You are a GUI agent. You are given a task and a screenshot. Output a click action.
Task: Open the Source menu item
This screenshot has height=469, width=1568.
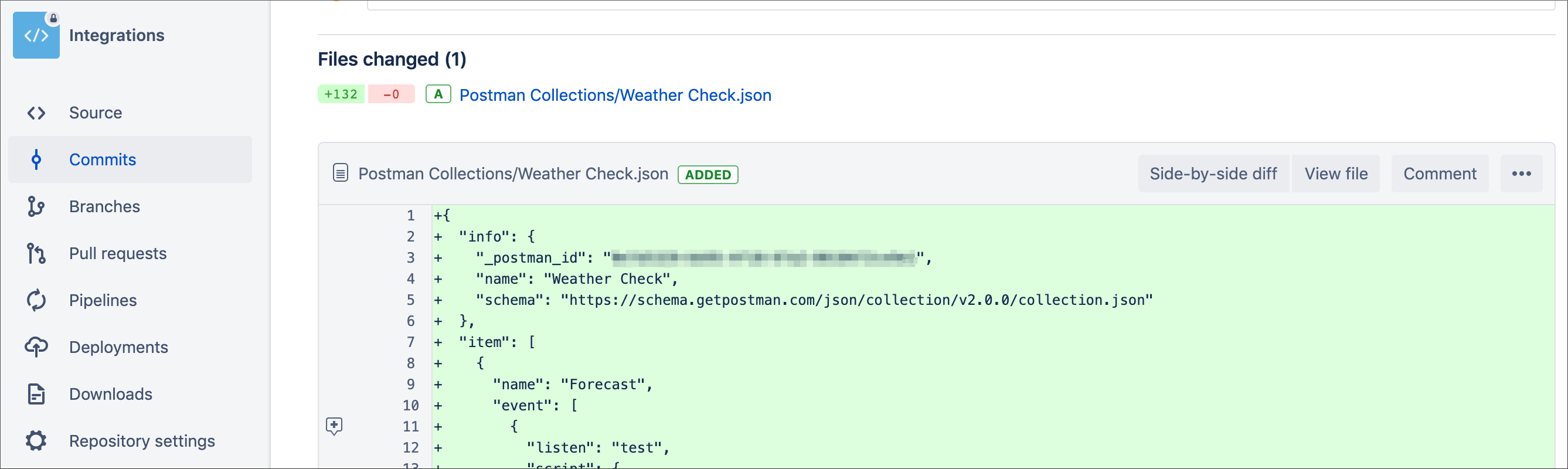130,113
